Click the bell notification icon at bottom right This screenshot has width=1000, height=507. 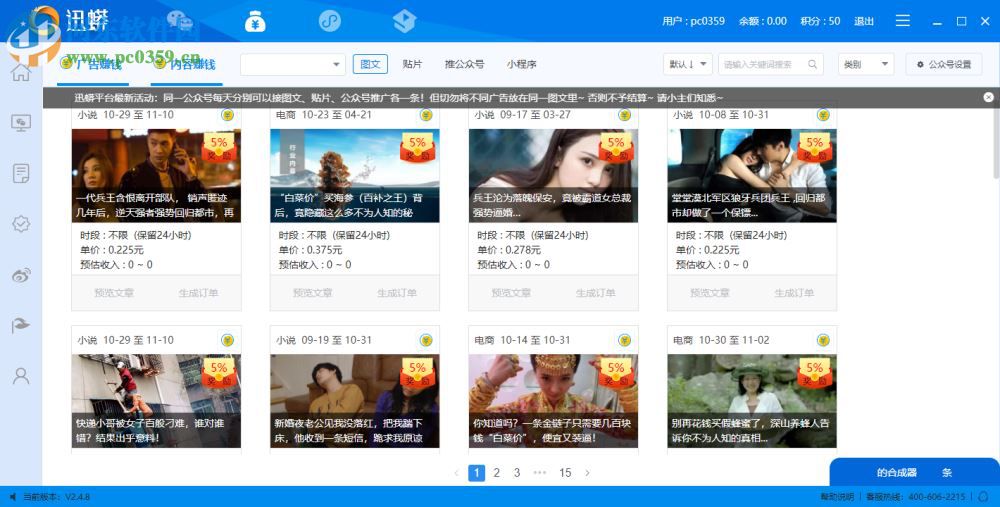[x=983, y=496]
